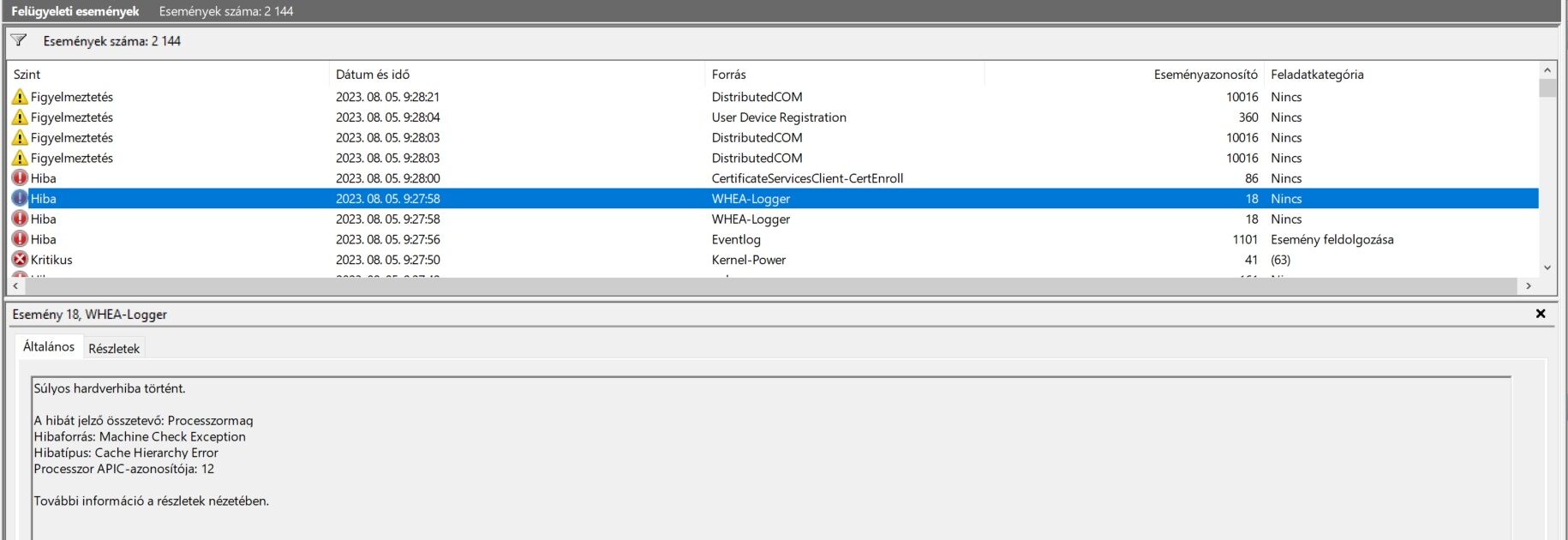Viewport: 1568px width, 540px height.
Task: Click error icon of CertificateServicesClient-CertEnroll event
Action: 20,178
